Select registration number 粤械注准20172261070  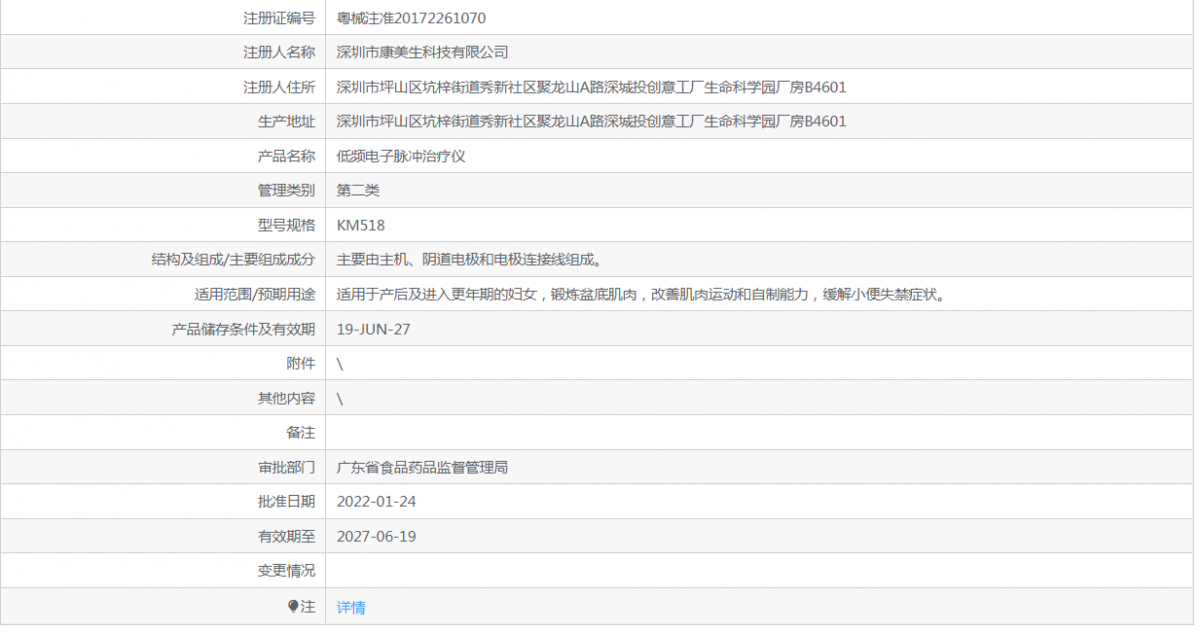tap(412, 18)
